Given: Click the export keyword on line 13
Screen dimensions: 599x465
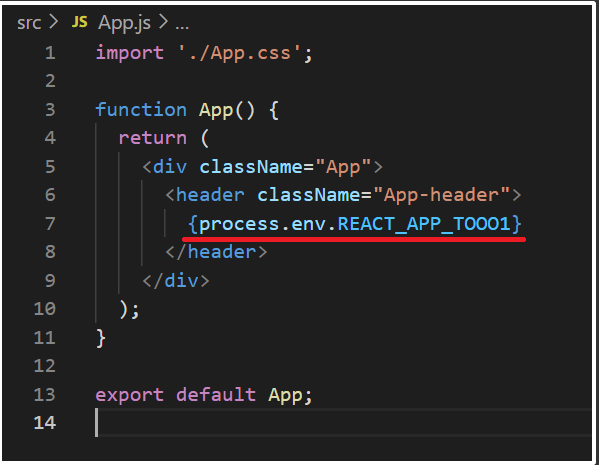Looking at the screenshot, I should [130, 395].
